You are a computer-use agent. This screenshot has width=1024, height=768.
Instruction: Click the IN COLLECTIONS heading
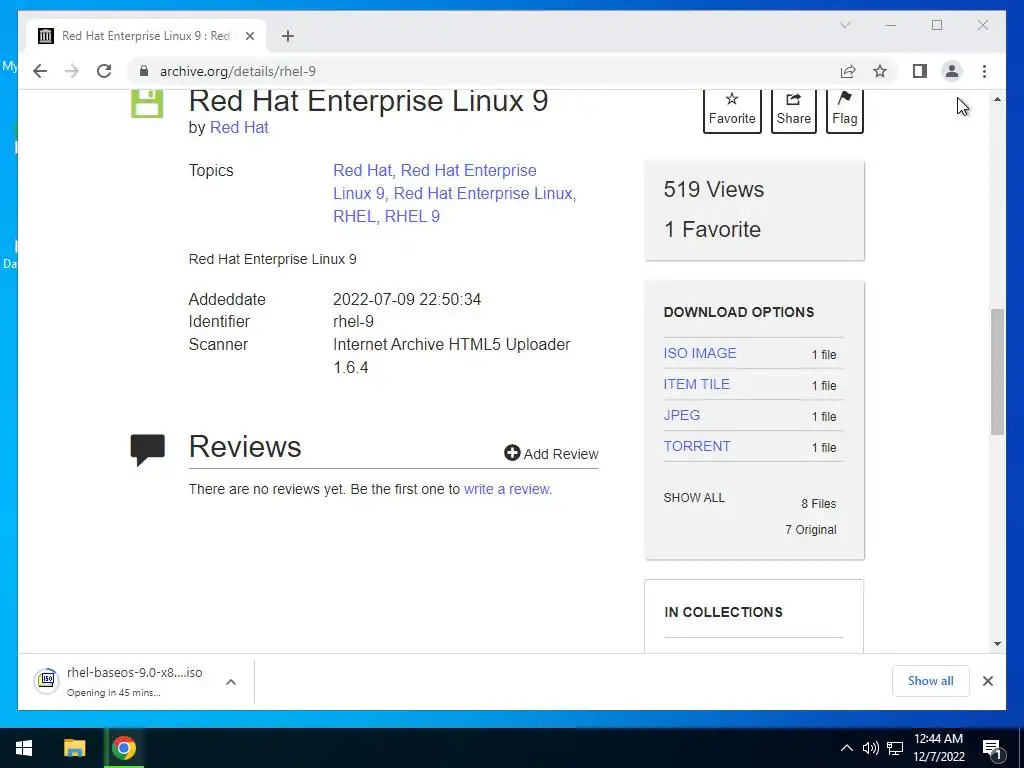(723, 612)
